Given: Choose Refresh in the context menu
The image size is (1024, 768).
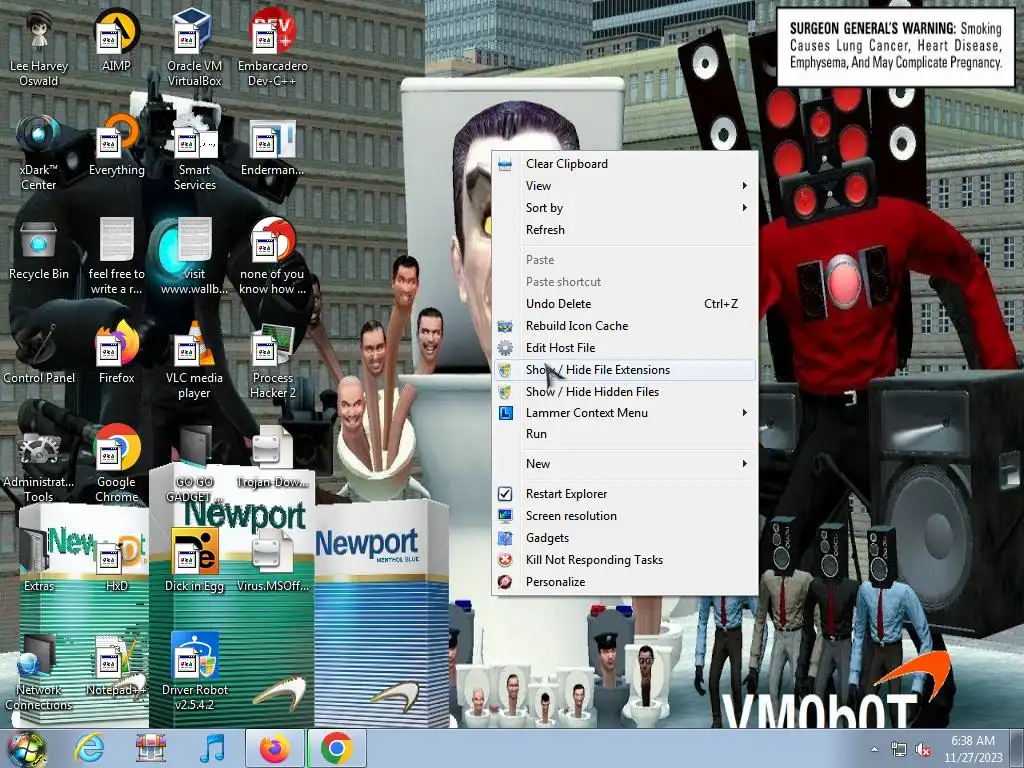Looking at the screenshot, I should click(625, 230).
